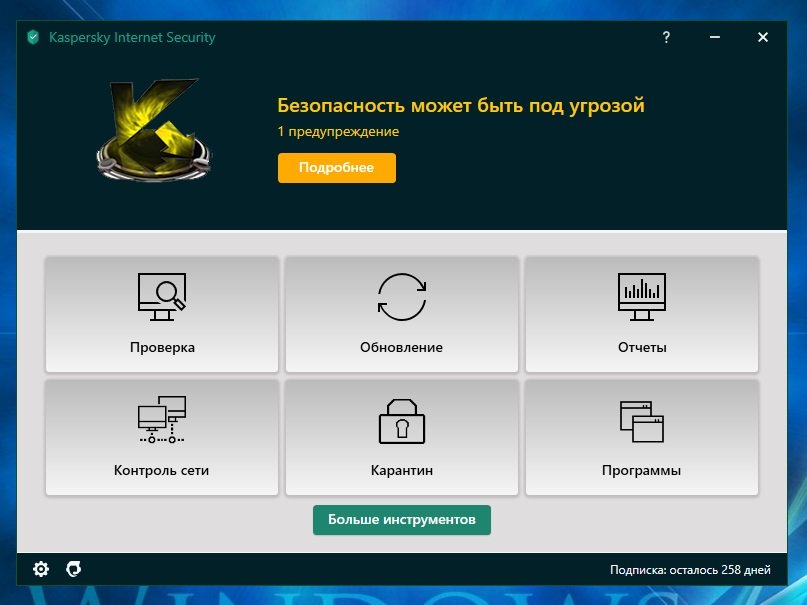Click the support agent icon in footer
This screenshot has width=807, height=605.
coord(74,569)
